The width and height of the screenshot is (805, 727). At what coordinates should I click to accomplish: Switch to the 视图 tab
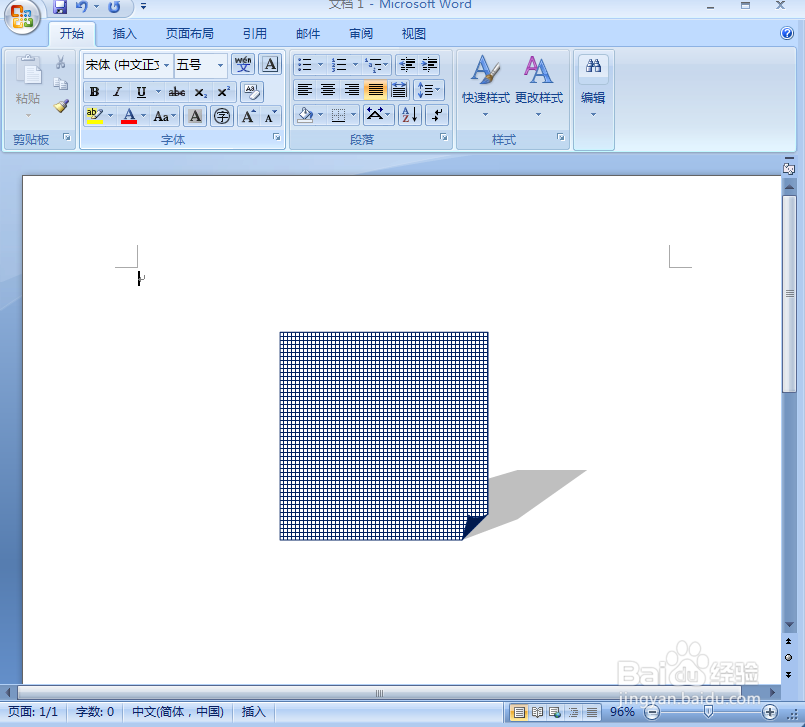414,34
